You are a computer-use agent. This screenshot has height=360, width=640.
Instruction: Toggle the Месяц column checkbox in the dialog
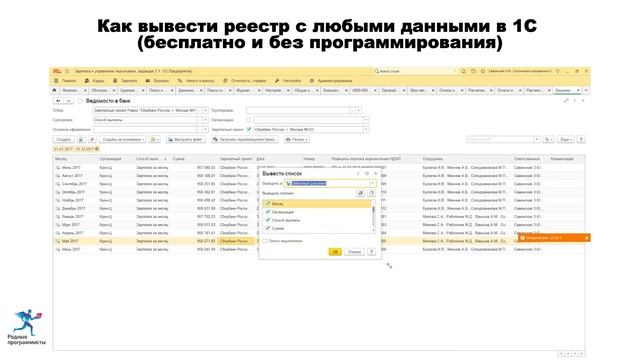click(x=268, y=203)
